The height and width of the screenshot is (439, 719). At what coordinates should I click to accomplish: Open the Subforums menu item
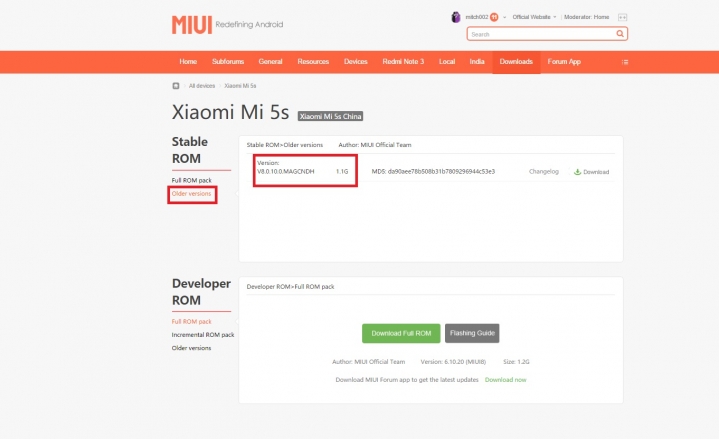pyautogui.click(x=228, y=61)
